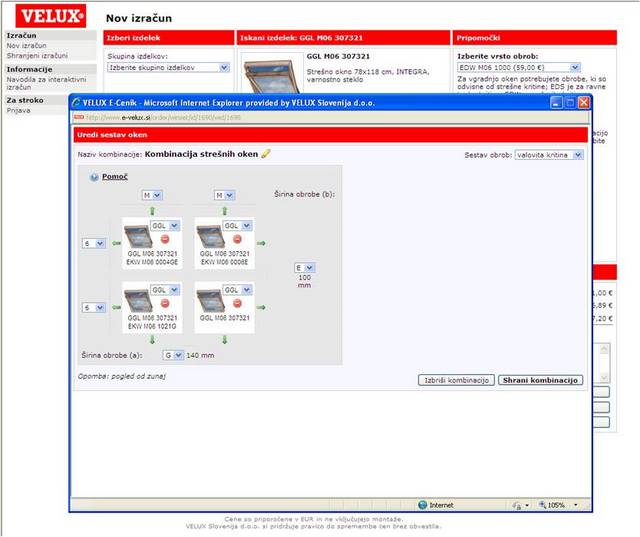640x537 pixels.
Task: Open Shranjeni izračuni in sidebar
Action: (37, 56)
